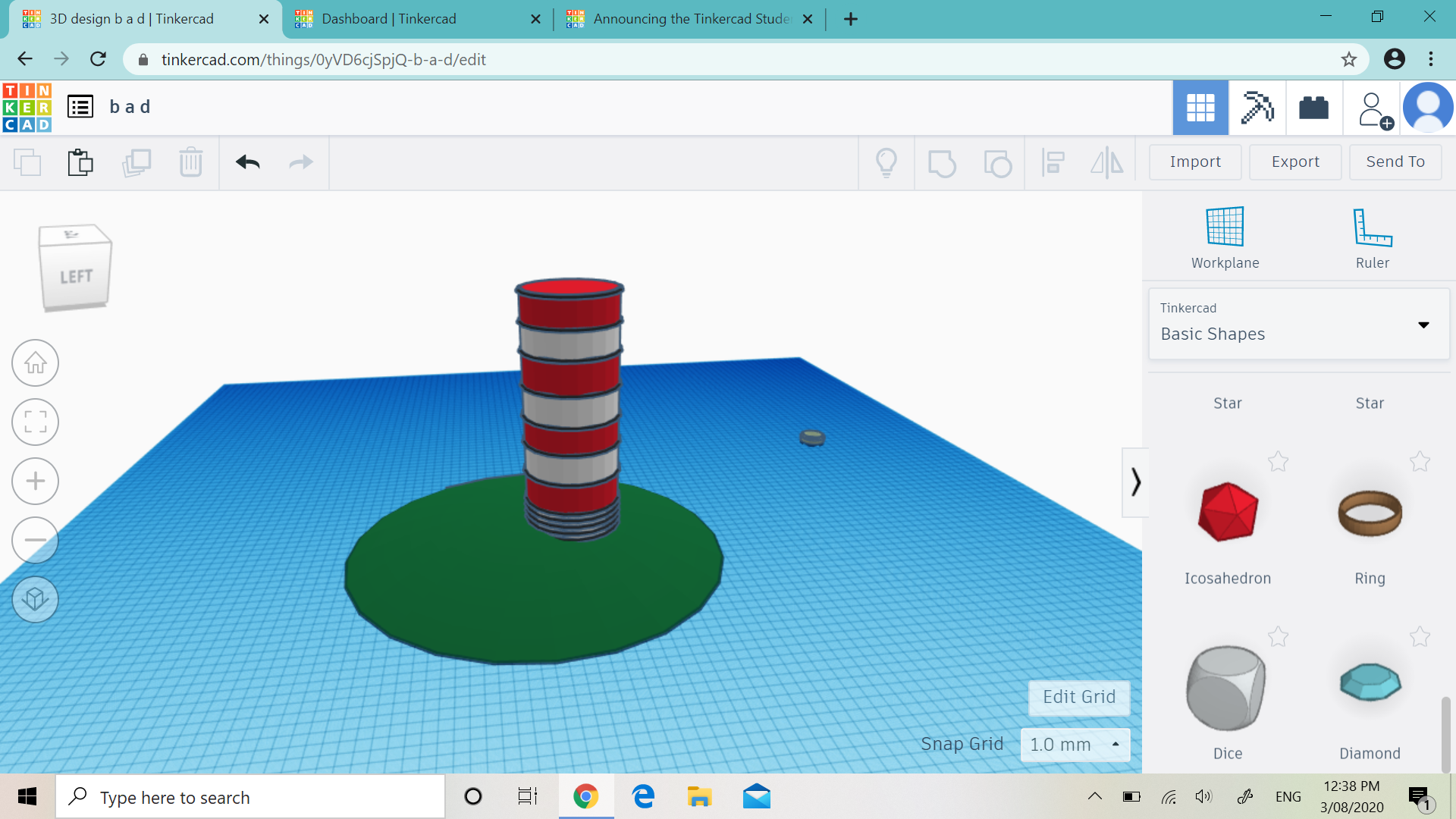
Task: Click the Group shapes icon
Action: pos(942,163)
